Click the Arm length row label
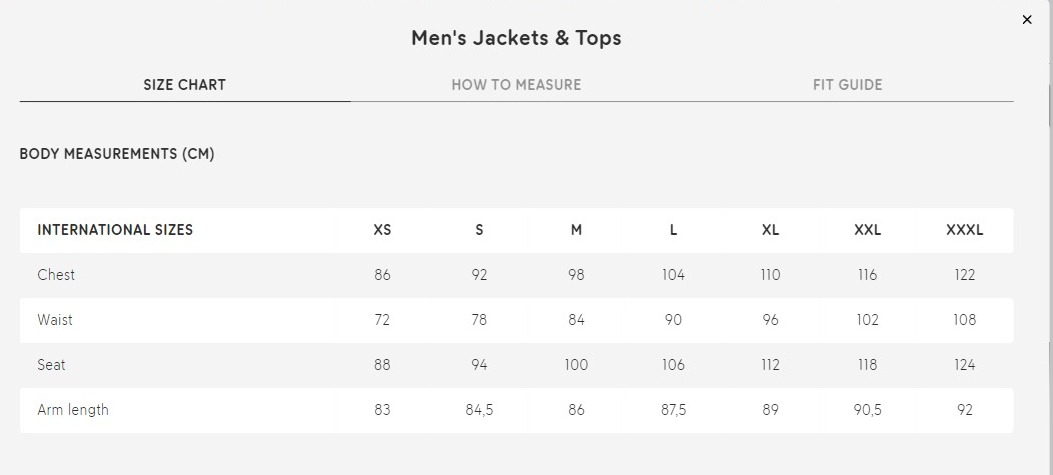Screen dimensions: 1053x475 [73, 410]
